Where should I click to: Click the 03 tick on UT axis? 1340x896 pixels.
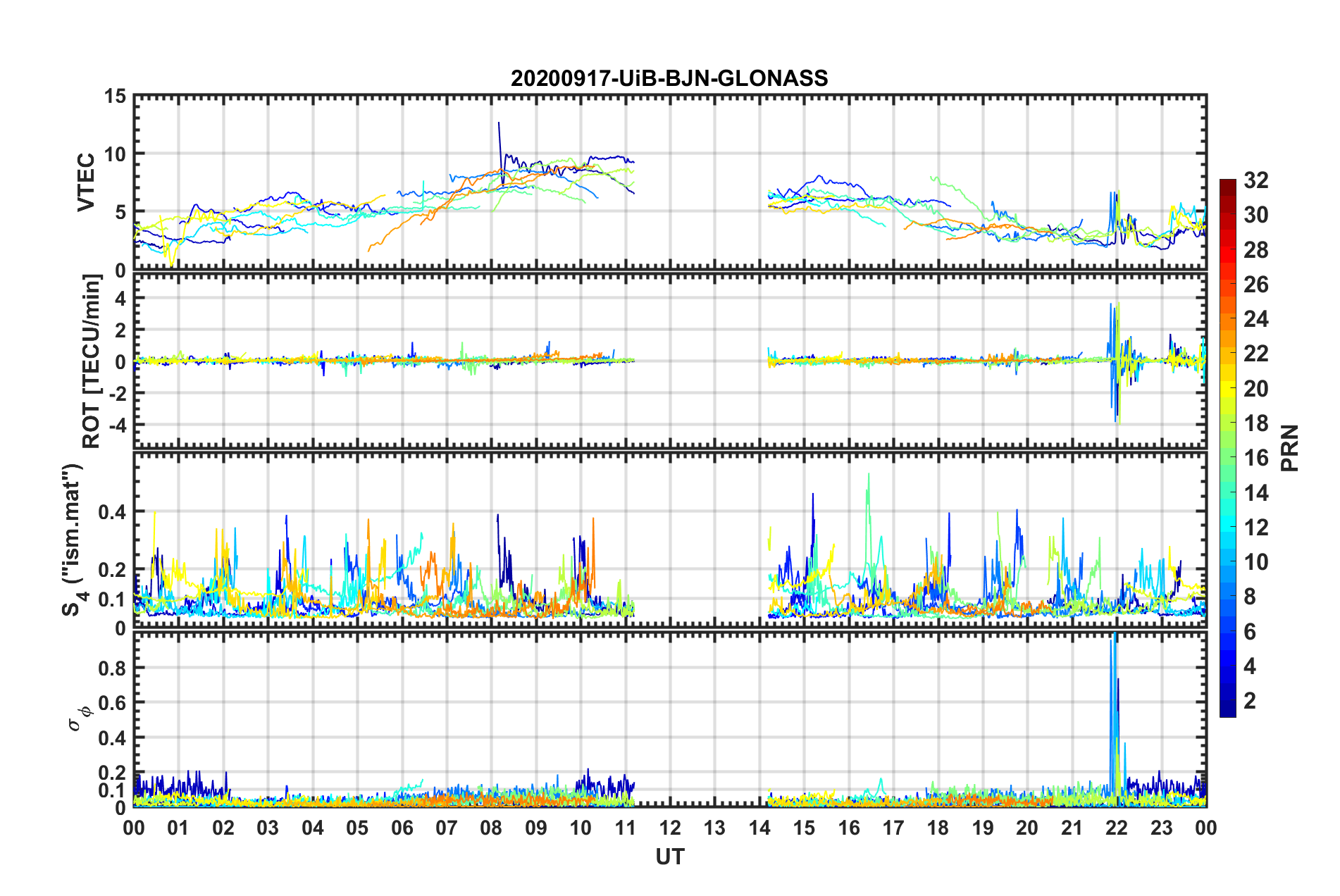(x=268, y=828)
